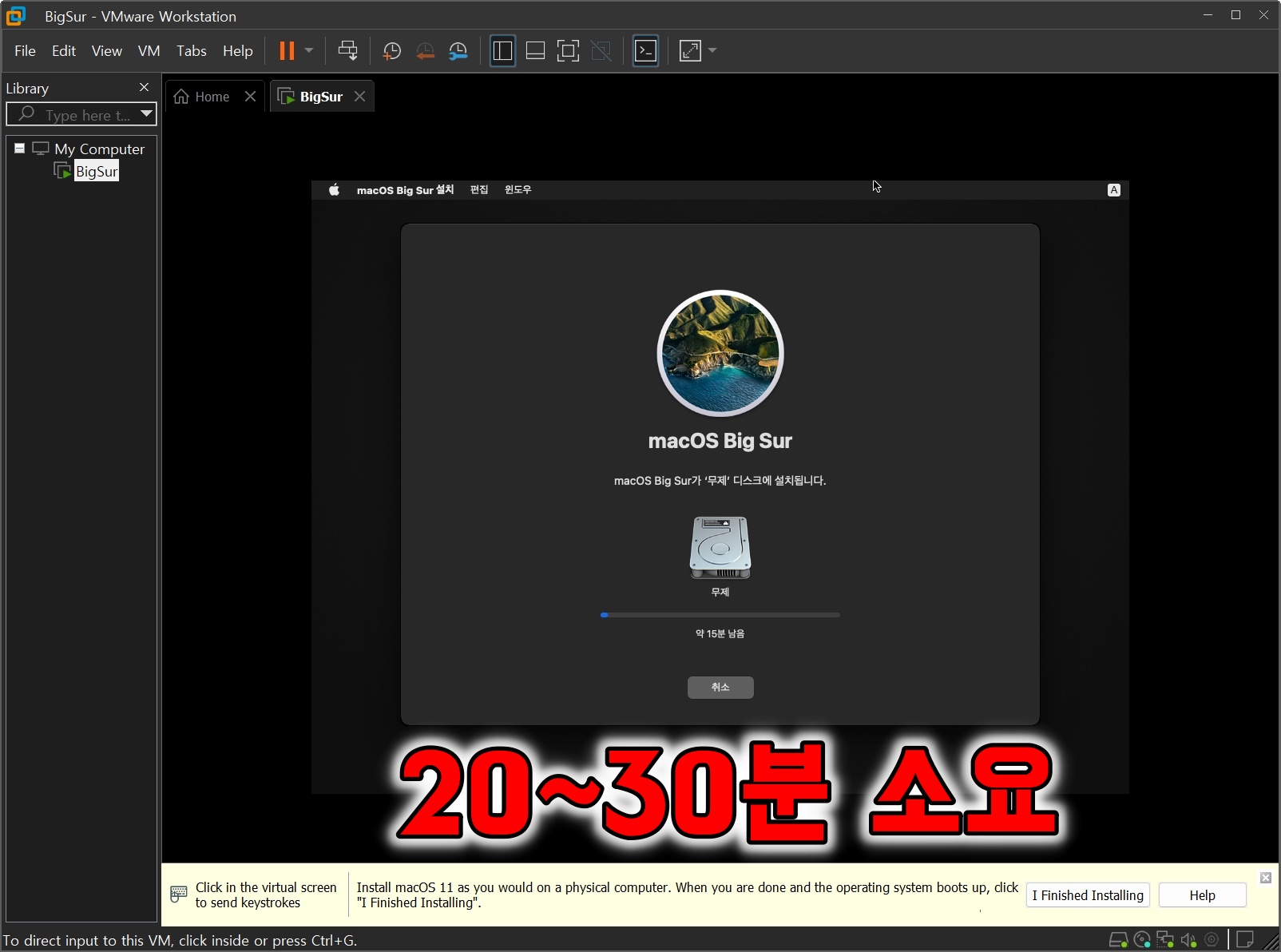The image size is (1281, 952).
Task: Open the 윈도우 menu in guest
Action: coord(518,190)
